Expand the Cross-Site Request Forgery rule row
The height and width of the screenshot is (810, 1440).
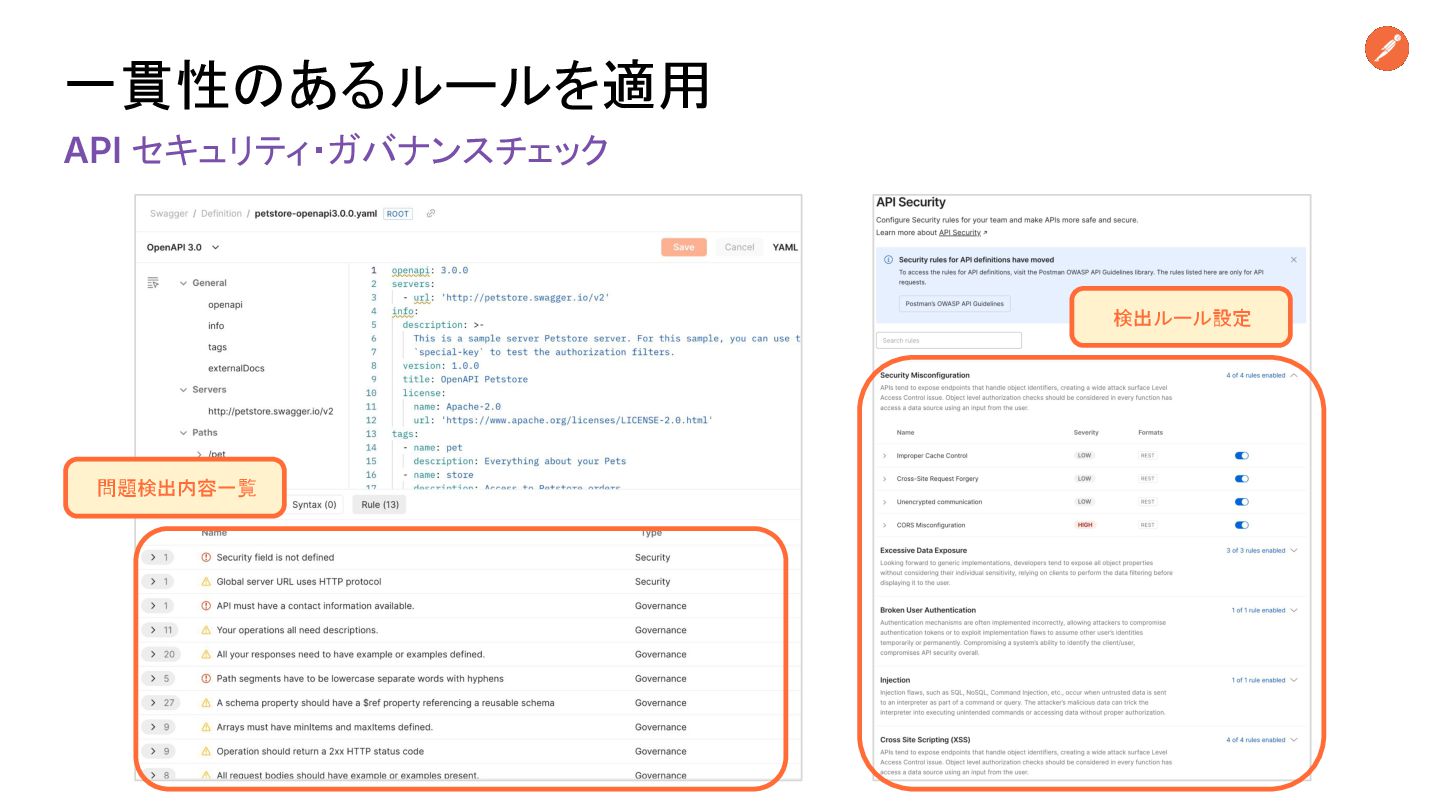[x=885, y=479]
